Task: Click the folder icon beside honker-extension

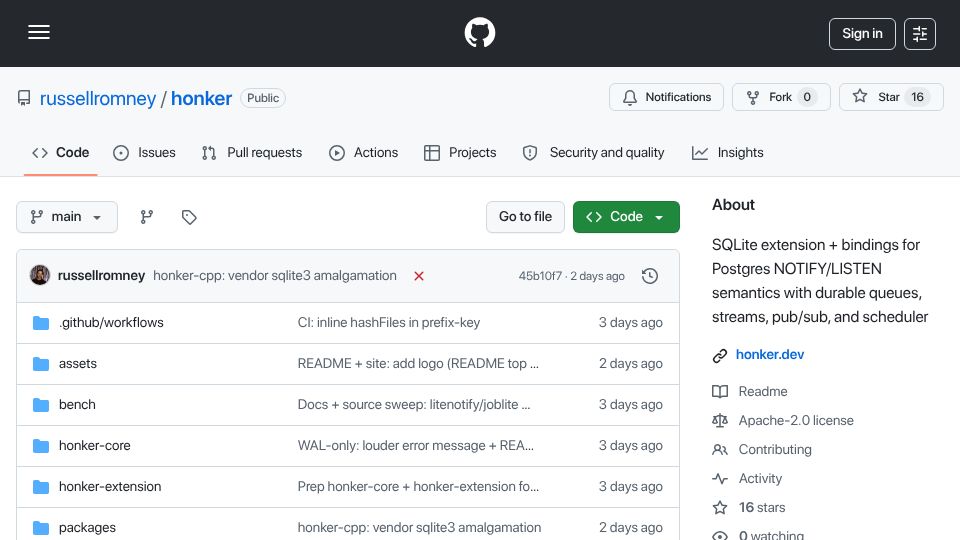Action: [x=41, y=487]
